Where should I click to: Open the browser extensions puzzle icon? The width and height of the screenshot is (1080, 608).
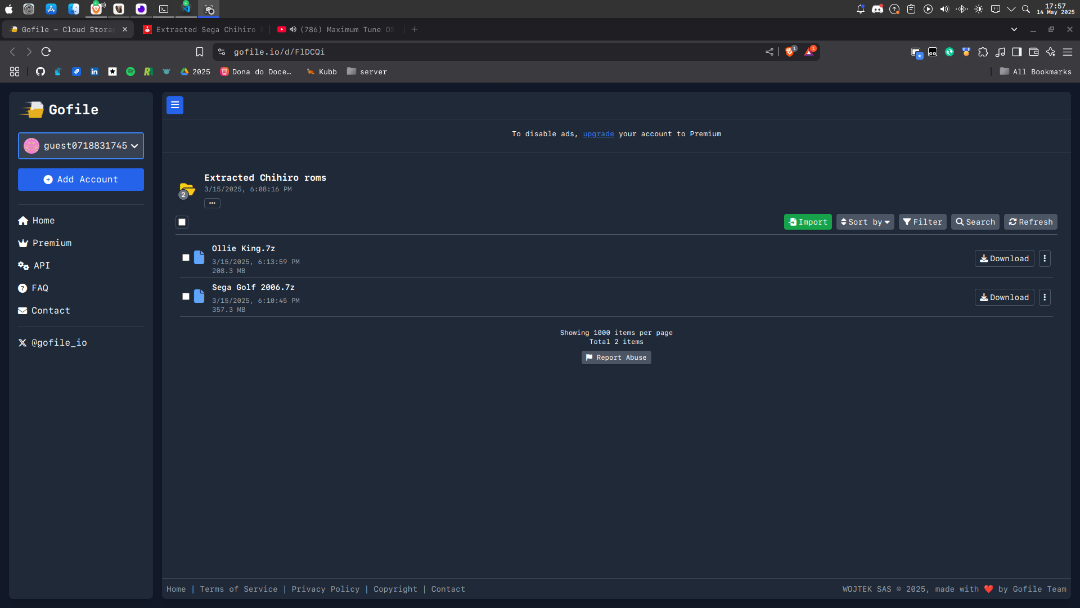[983, 52]
